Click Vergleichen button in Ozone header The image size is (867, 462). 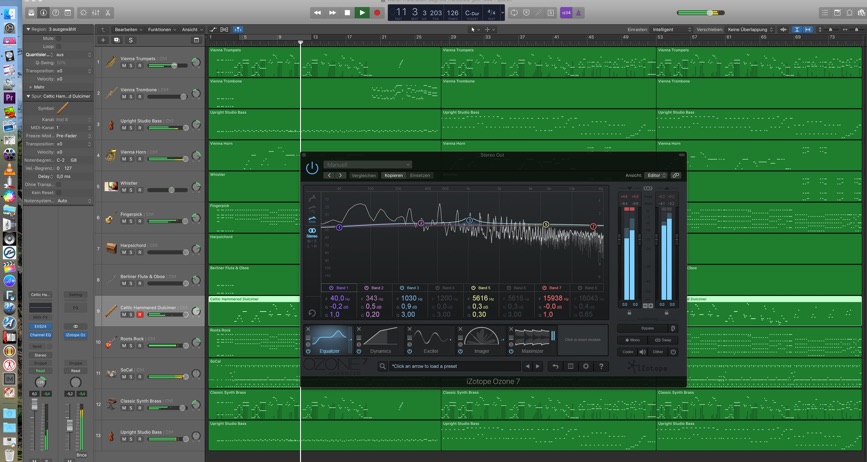click(364, 175)
